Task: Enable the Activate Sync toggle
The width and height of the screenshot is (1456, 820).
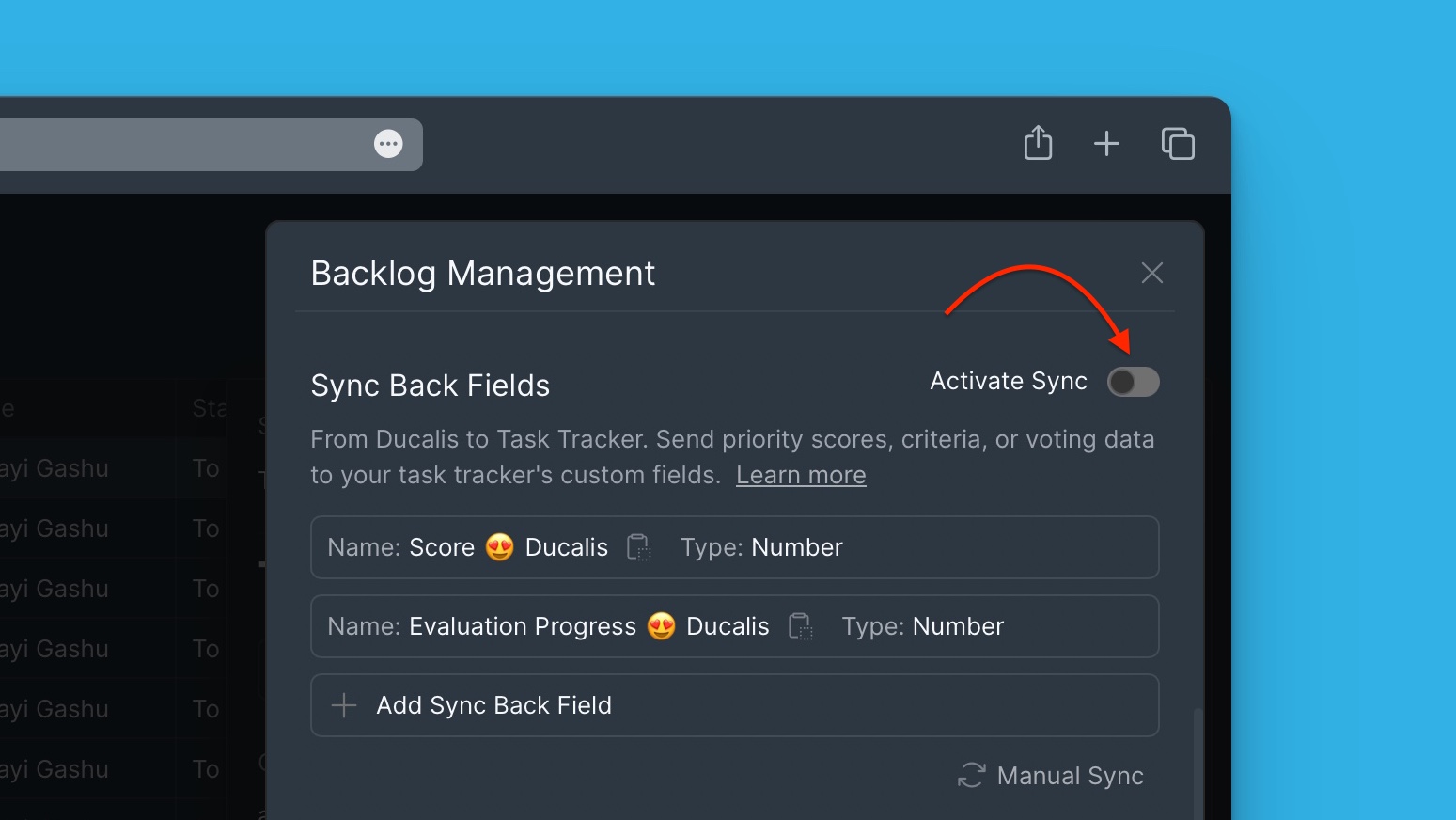Action: pyautogui.click(x=1133, y=382)
